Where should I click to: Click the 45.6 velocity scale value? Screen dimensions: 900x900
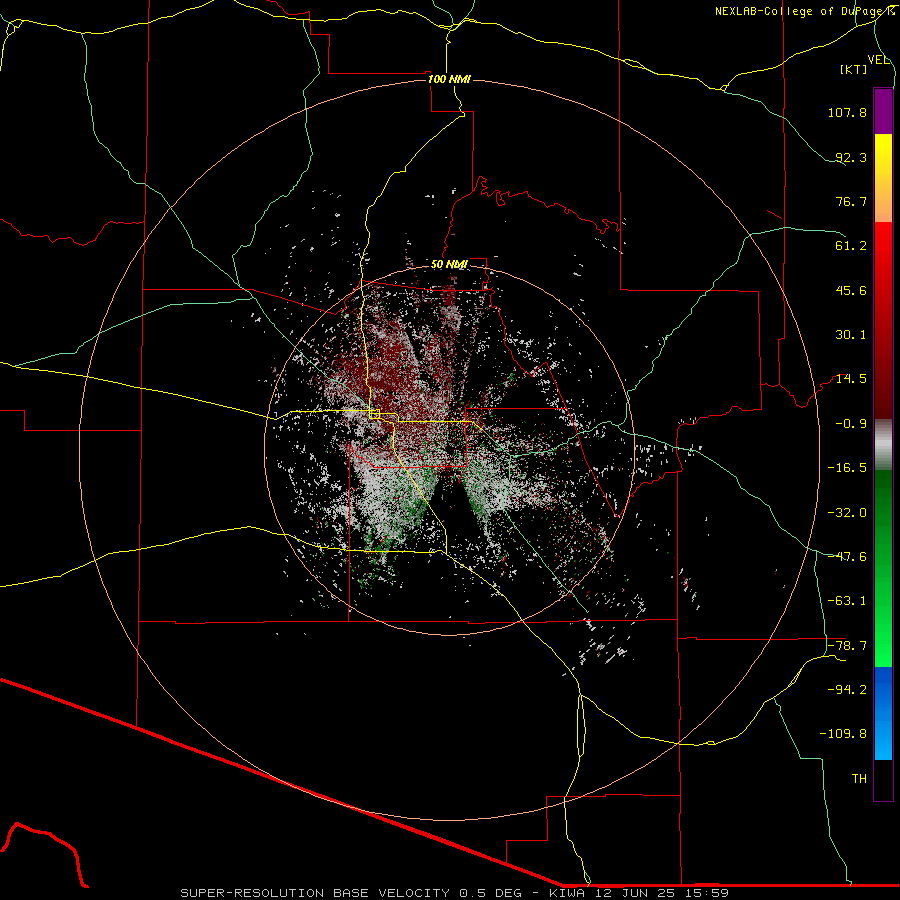(851, 290)
